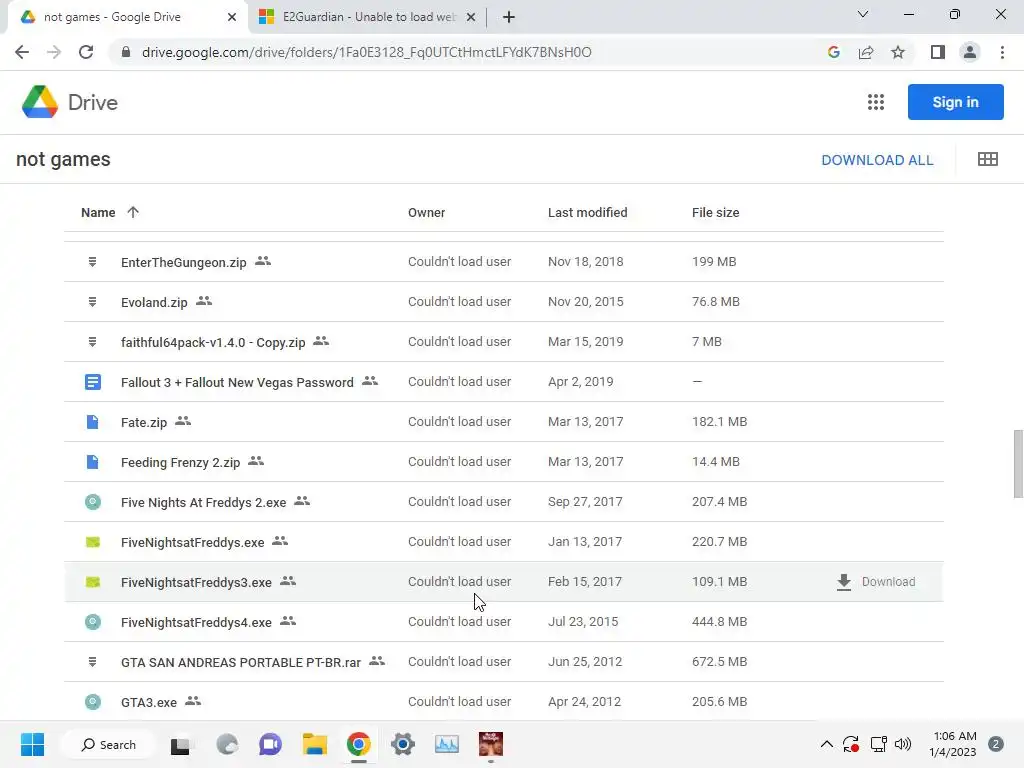Open the taskbar clock and date
Image resolution: width=1024 pixels, height=768 pixels.
(953, 744)
